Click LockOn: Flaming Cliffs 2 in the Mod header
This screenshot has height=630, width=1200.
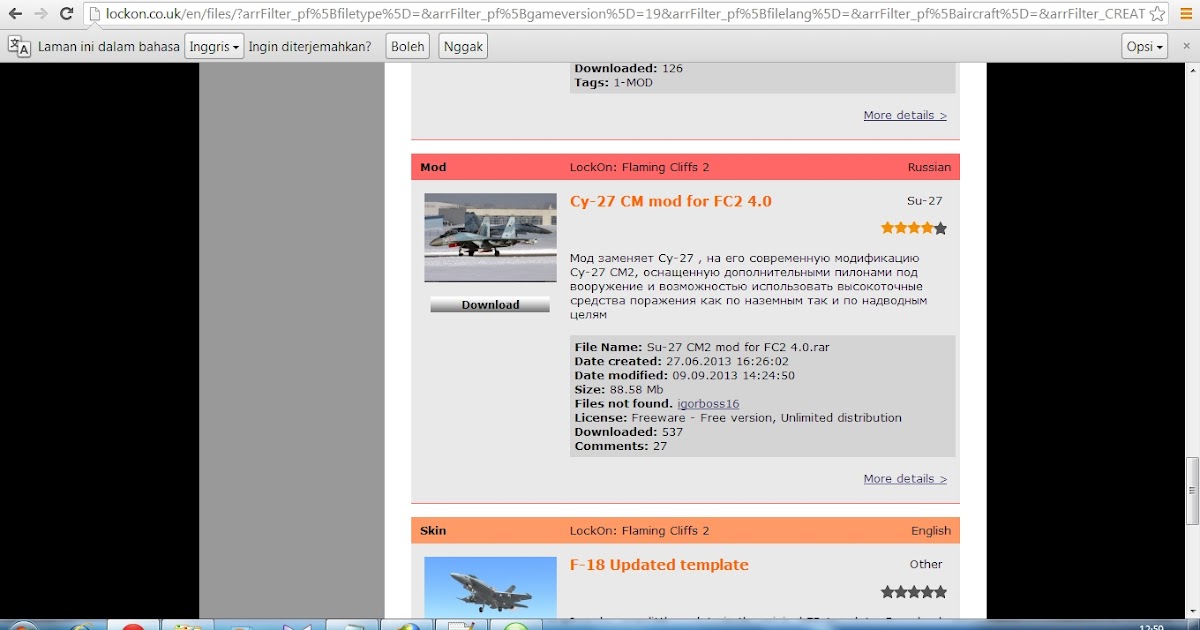tap(639, 167)
